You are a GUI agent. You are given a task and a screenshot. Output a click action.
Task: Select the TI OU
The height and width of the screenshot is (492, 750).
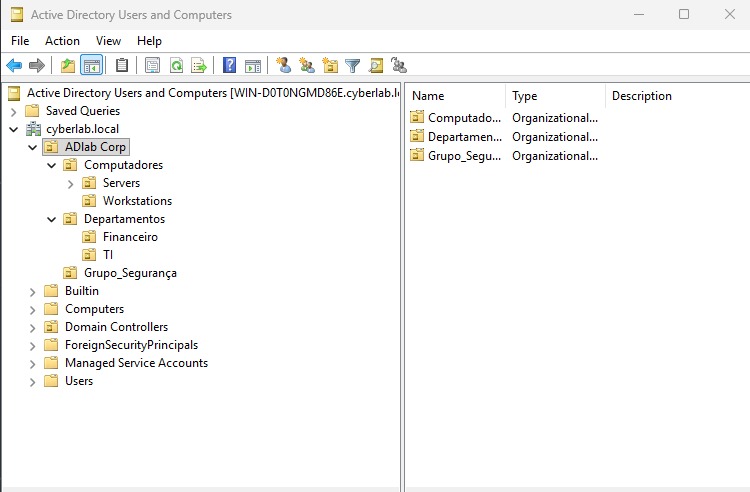[x=108, y=255]
